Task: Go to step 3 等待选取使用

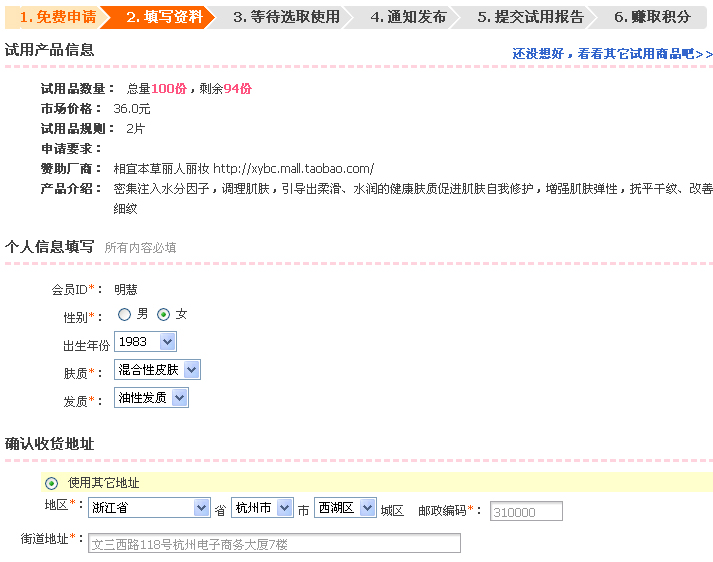Action: click(285, 17)
